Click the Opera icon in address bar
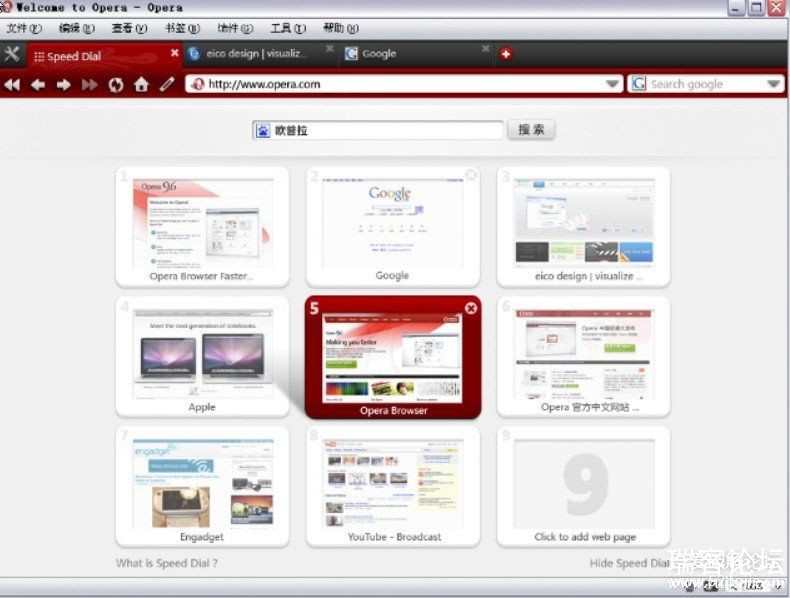This screenshot has height=598, width=790. pyautogui.click(x=198, y=84)
